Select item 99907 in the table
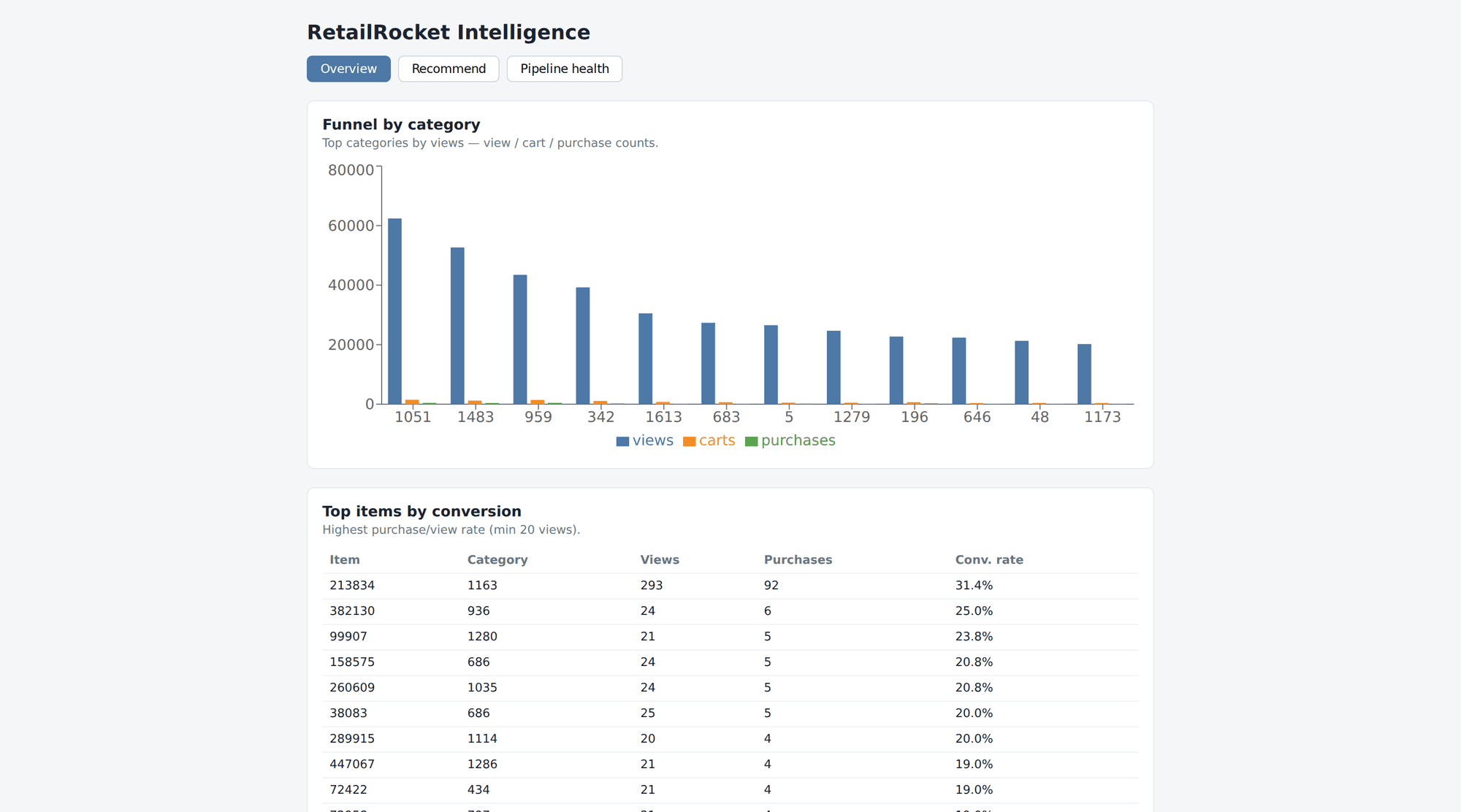Screen dimensions: 1461x812 tap(348, 637)
